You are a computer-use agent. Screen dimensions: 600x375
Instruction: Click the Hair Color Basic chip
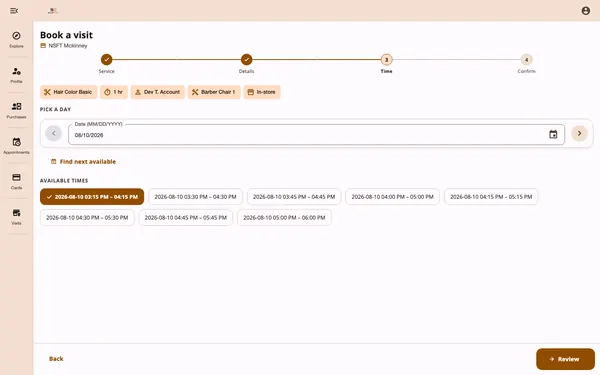pos(68,92)
